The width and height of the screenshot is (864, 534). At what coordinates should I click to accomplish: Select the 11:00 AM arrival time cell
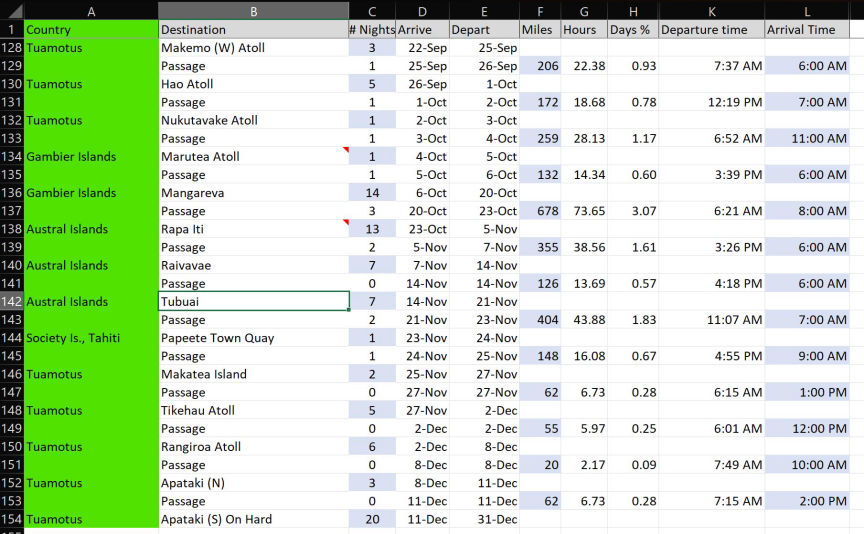pos(807,139)
